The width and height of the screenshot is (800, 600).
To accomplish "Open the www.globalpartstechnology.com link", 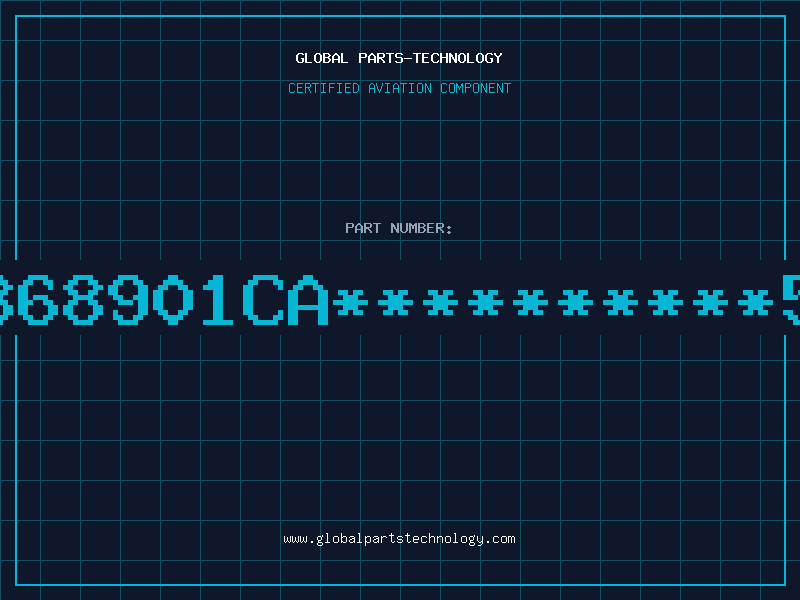I will click(x=399, y=539).
